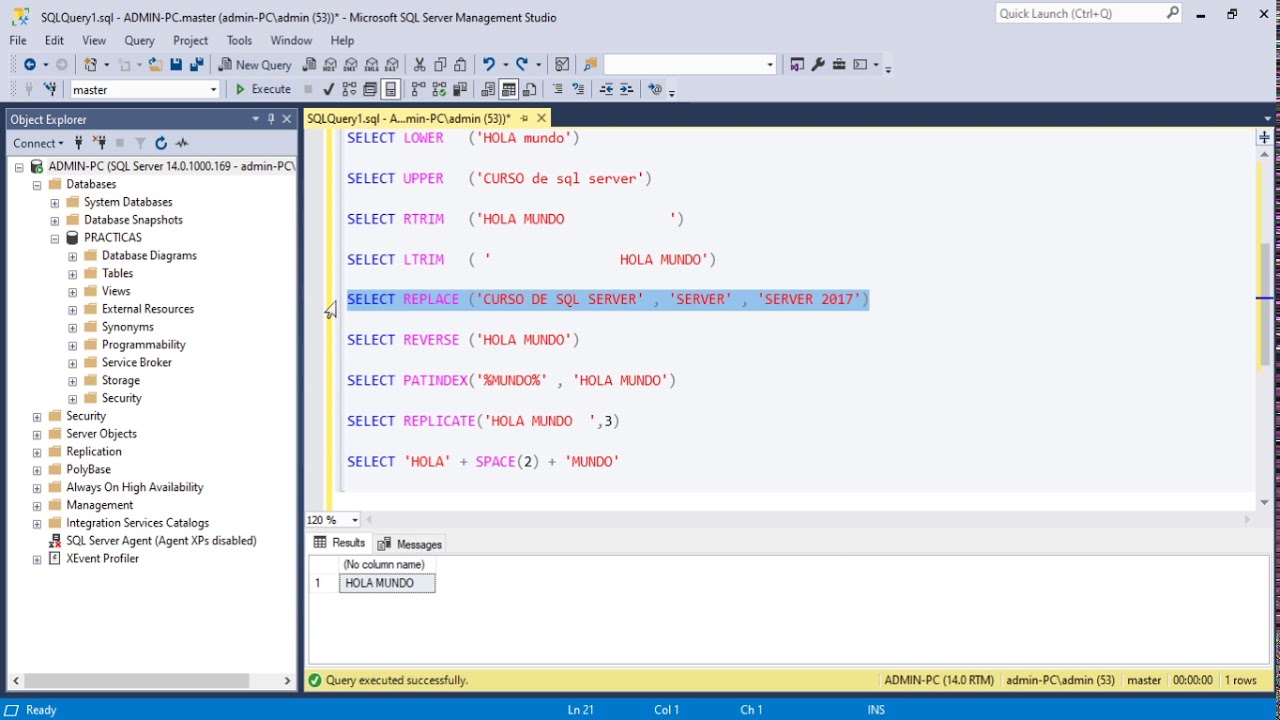Click the Navigate Backward arrow icon

click(x=30, y=64)
